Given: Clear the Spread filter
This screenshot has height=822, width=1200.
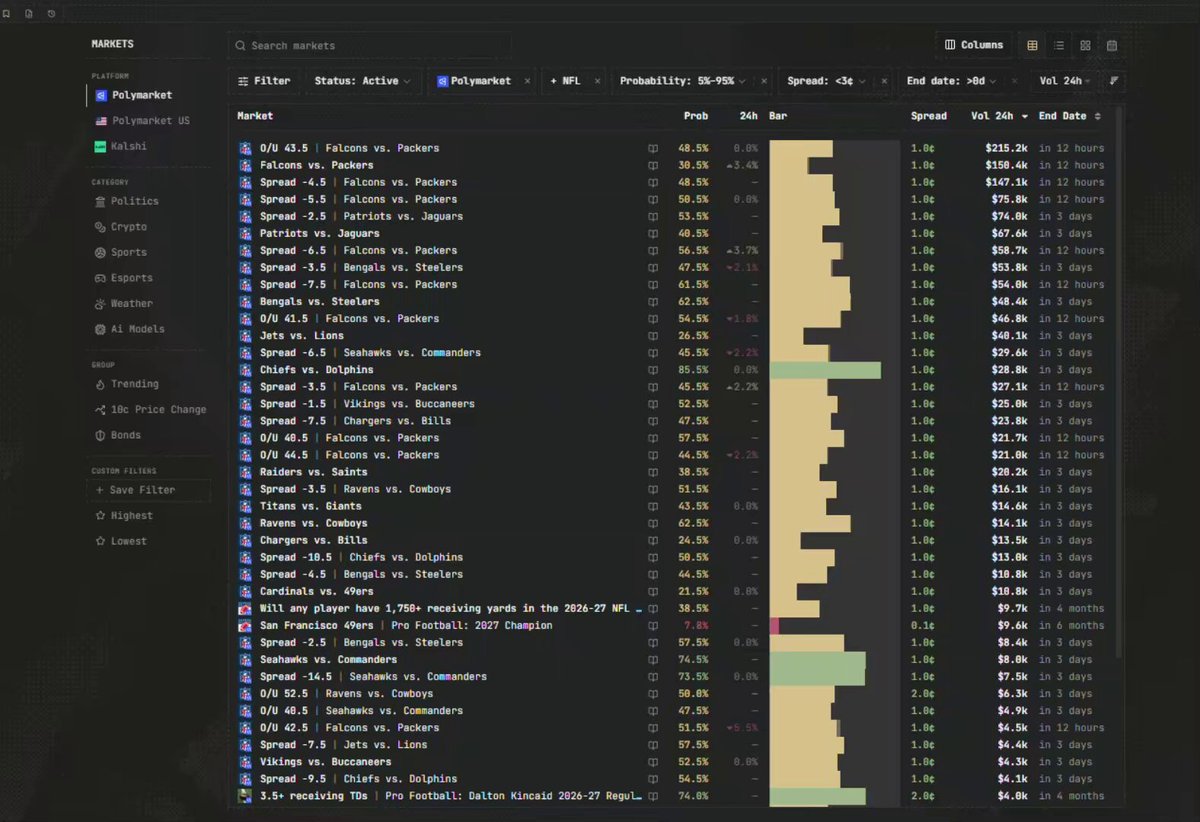Looking at the screenshot, I should [884, 81].
